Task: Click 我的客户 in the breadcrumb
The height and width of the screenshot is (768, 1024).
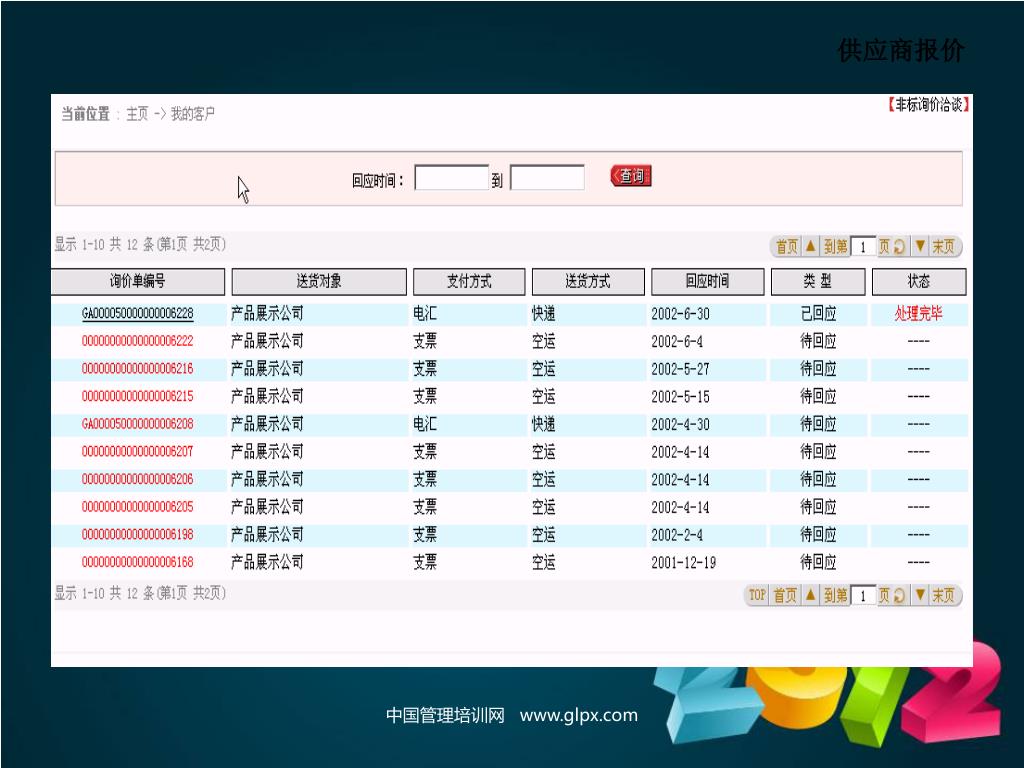Action: [193, 114]
